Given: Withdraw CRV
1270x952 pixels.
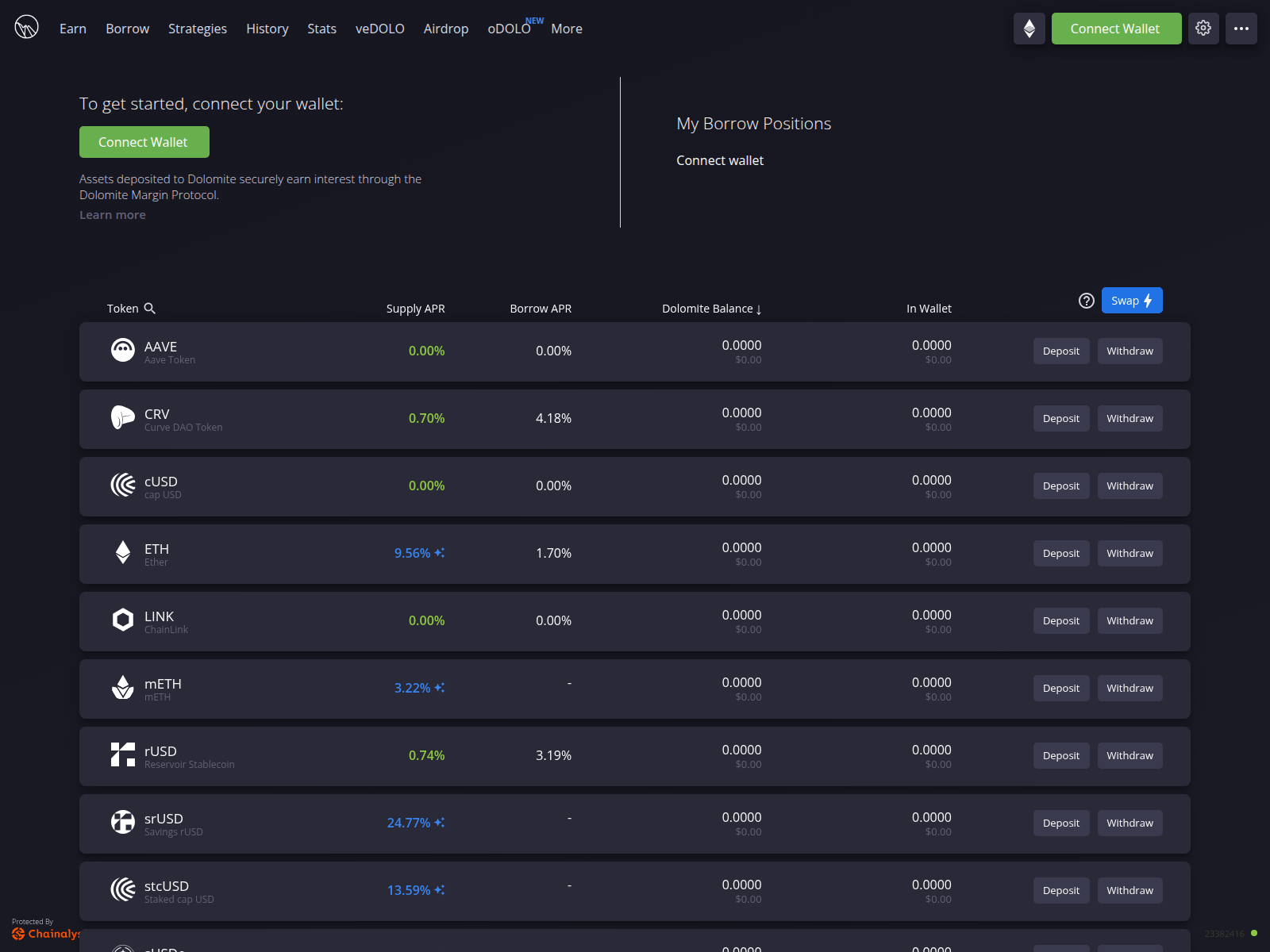Looking at the screenshot, I should point(1130,418).
